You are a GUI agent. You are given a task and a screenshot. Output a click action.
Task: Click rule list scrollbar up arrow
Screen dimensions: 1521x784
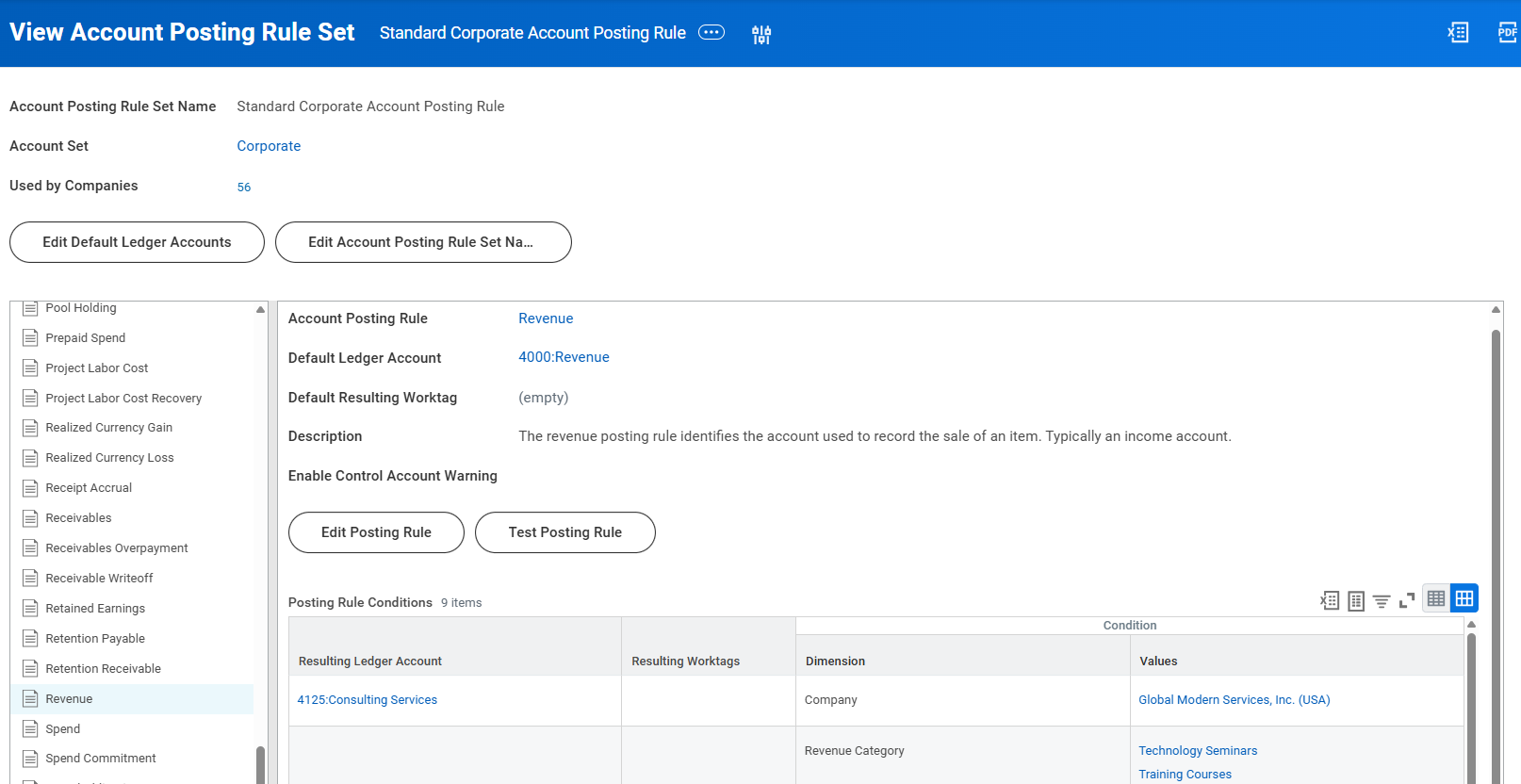tap(261, 309)
